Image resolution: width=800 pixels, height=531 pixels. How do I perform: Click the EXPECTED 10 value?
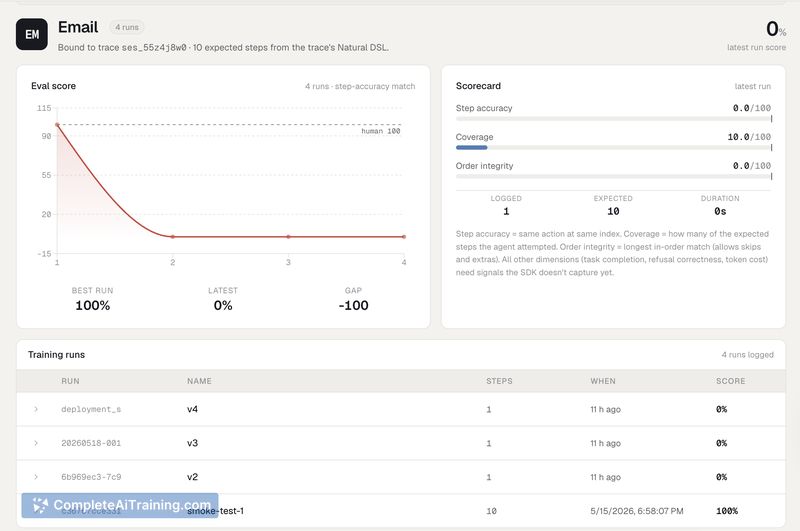point(613,211)
